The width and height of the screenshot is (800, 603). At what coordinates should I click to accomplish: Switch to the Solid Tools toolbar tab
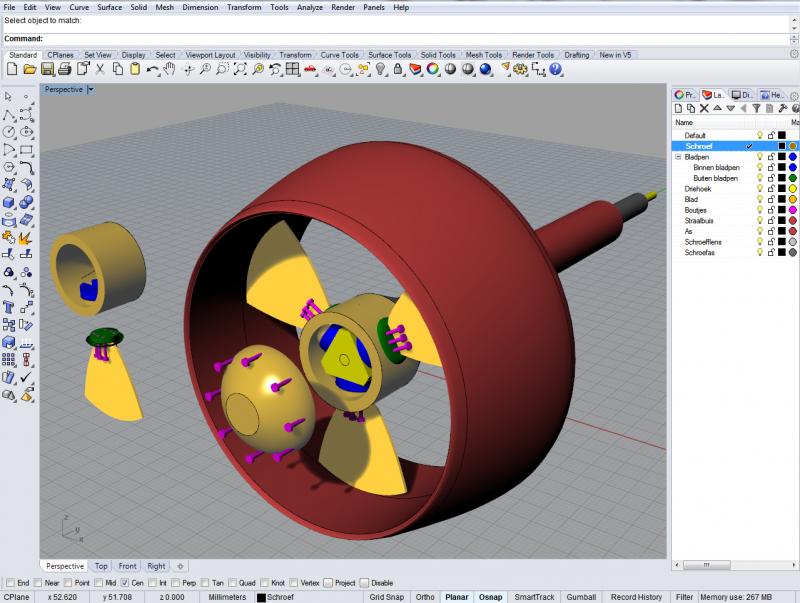point(438,55)
